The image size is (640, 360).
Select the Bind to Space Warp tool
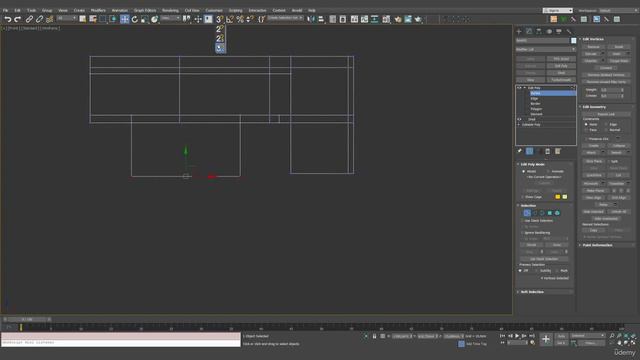click(x=49, y=19)
